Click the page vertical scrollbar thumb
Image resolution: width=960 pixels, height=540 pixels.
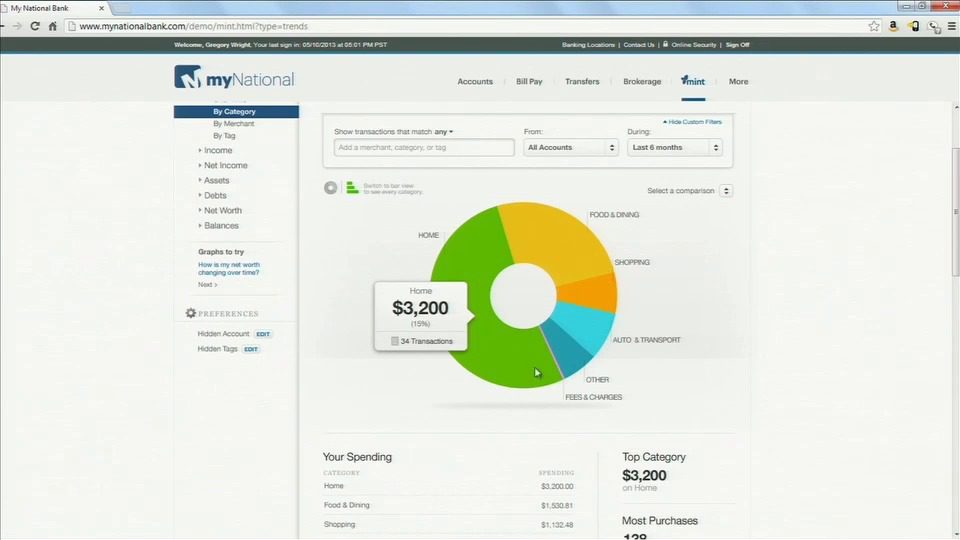[x=956, y=212]
